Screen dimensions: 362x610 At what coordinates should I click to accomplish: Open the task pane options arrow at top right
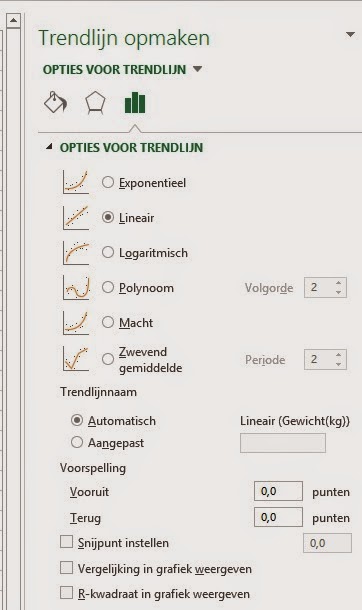tap(350, 35)
